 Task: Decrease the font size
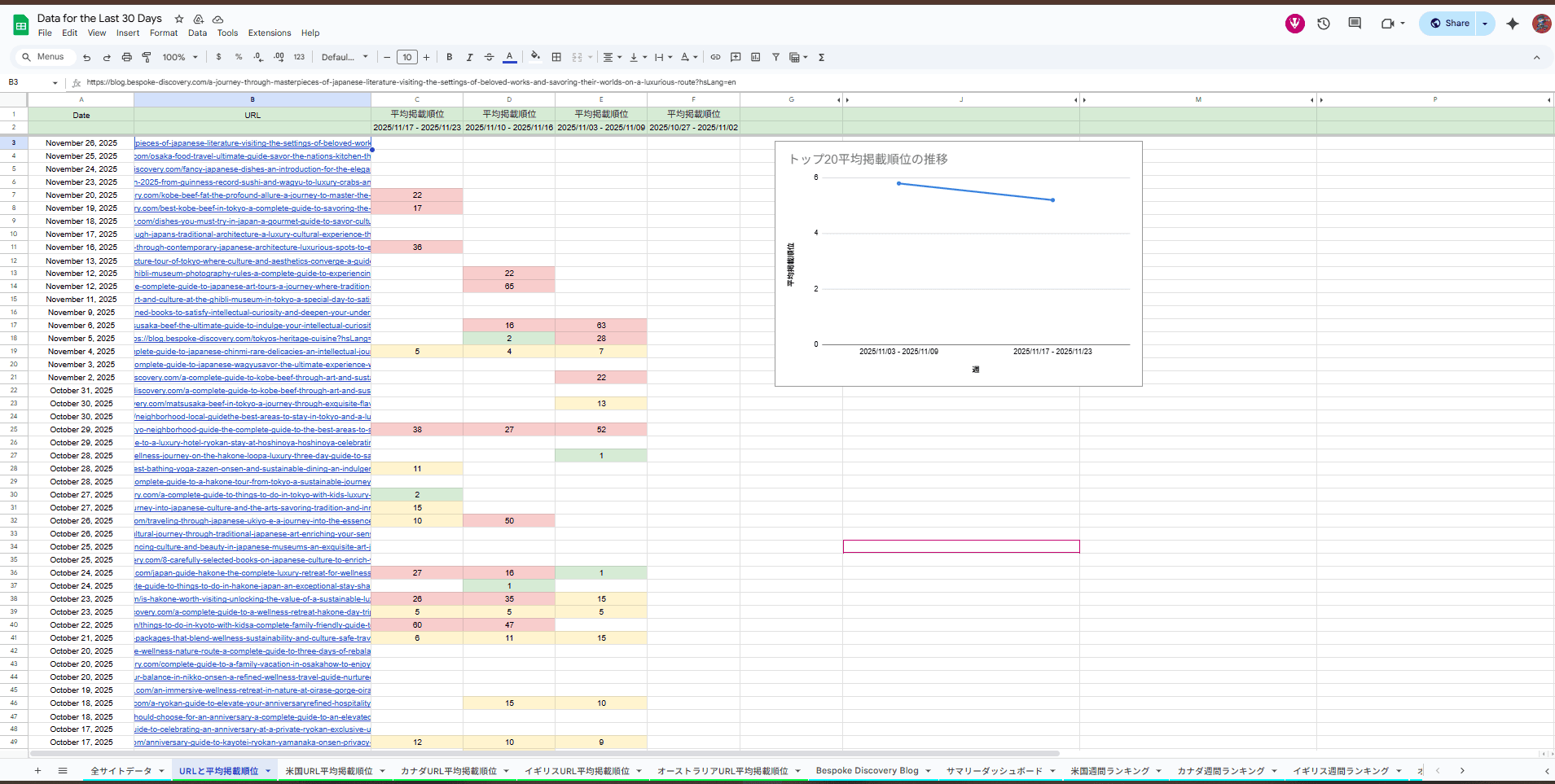coord(387,57)
